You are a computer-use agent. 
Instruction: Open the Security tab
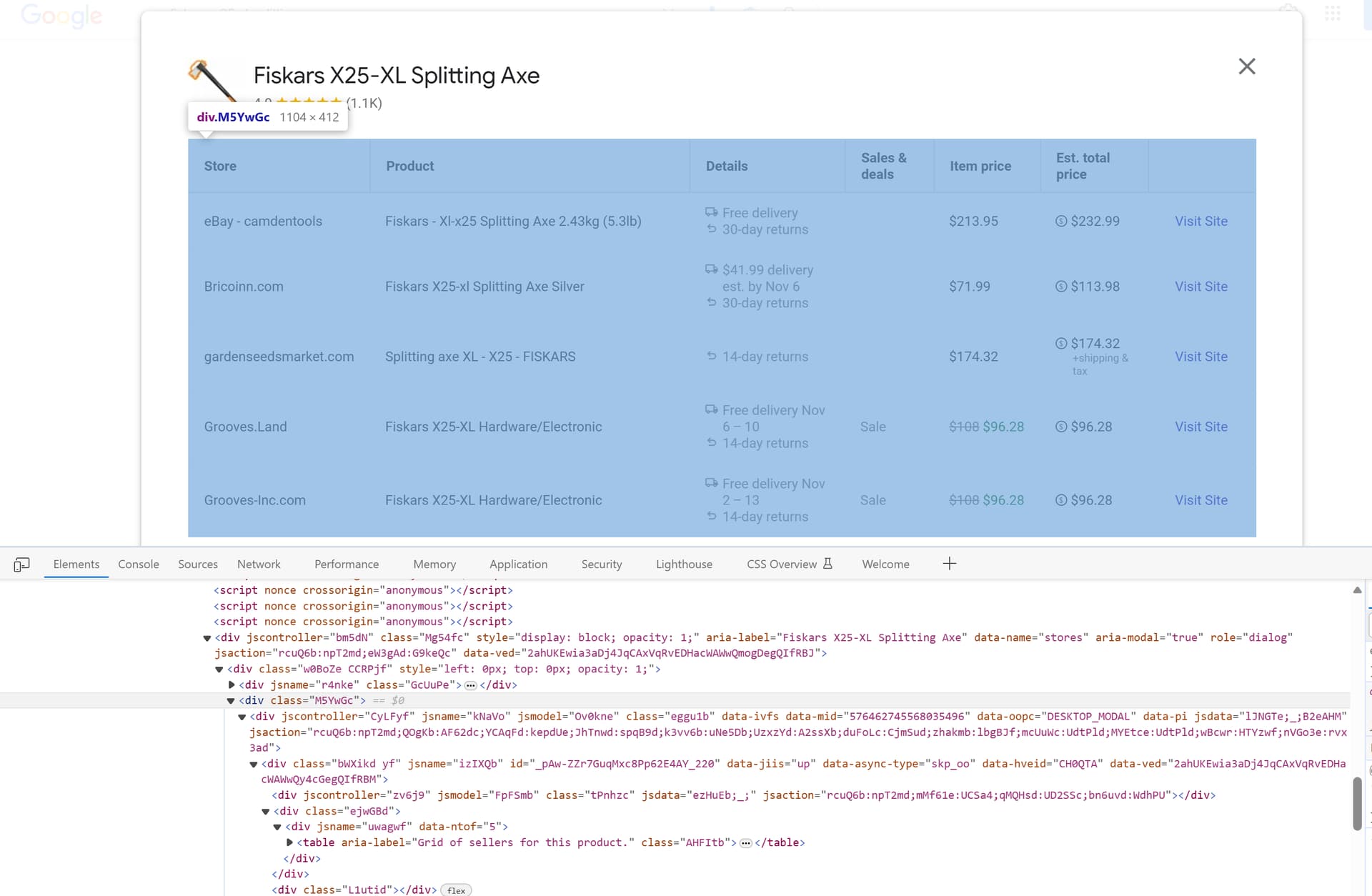click(x=602, y=564)
